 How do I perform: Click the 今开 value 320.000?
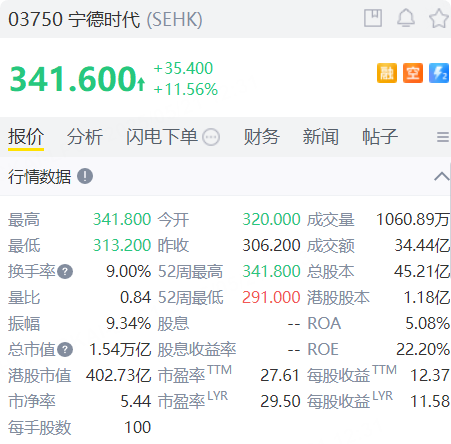(271, 220)
